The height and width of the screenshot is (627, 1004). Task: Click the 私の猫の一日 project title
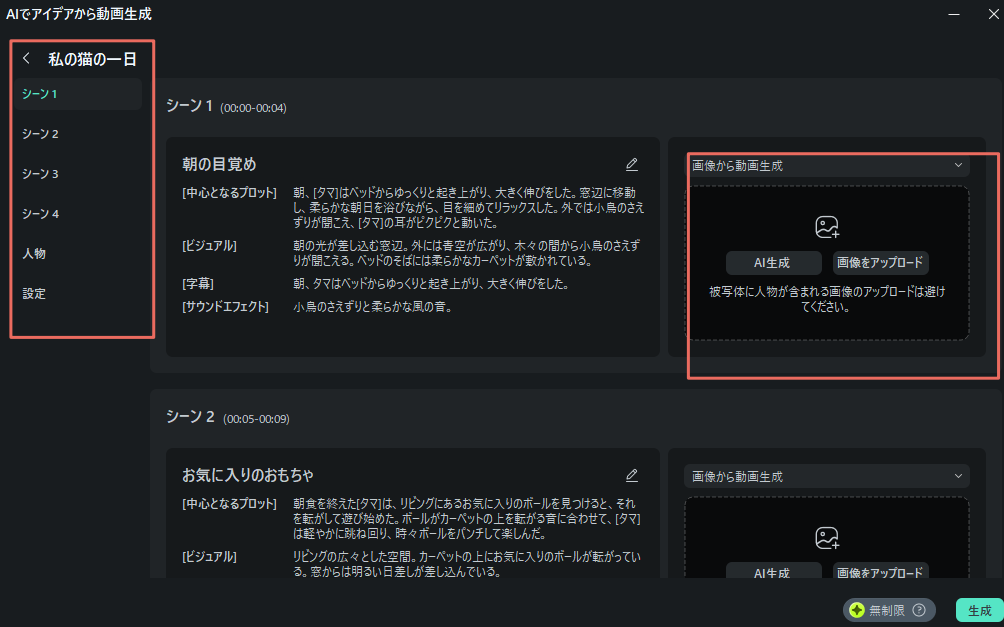[x=92, y=60]
